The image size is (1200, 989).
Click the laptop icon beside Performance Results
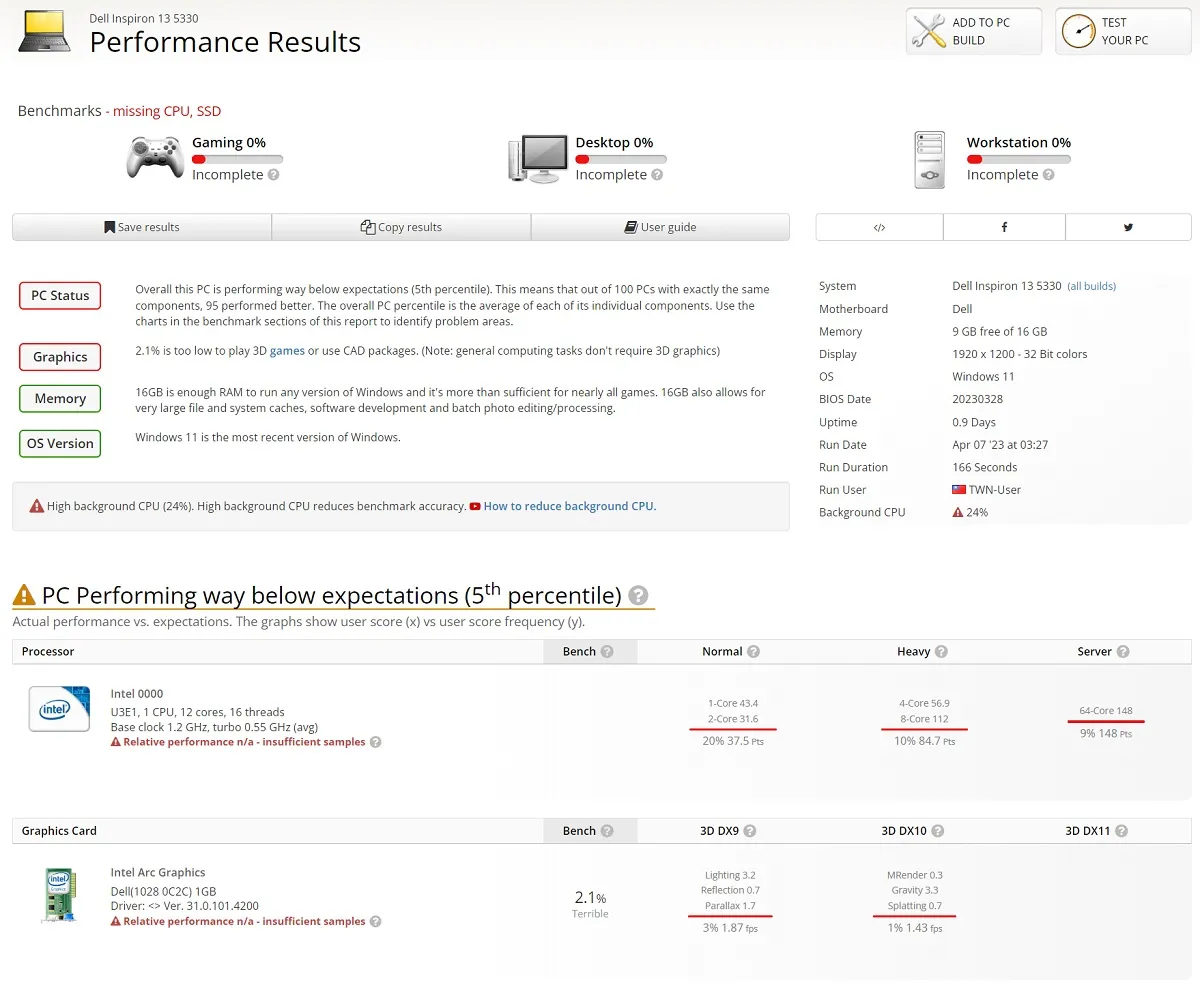45,32
